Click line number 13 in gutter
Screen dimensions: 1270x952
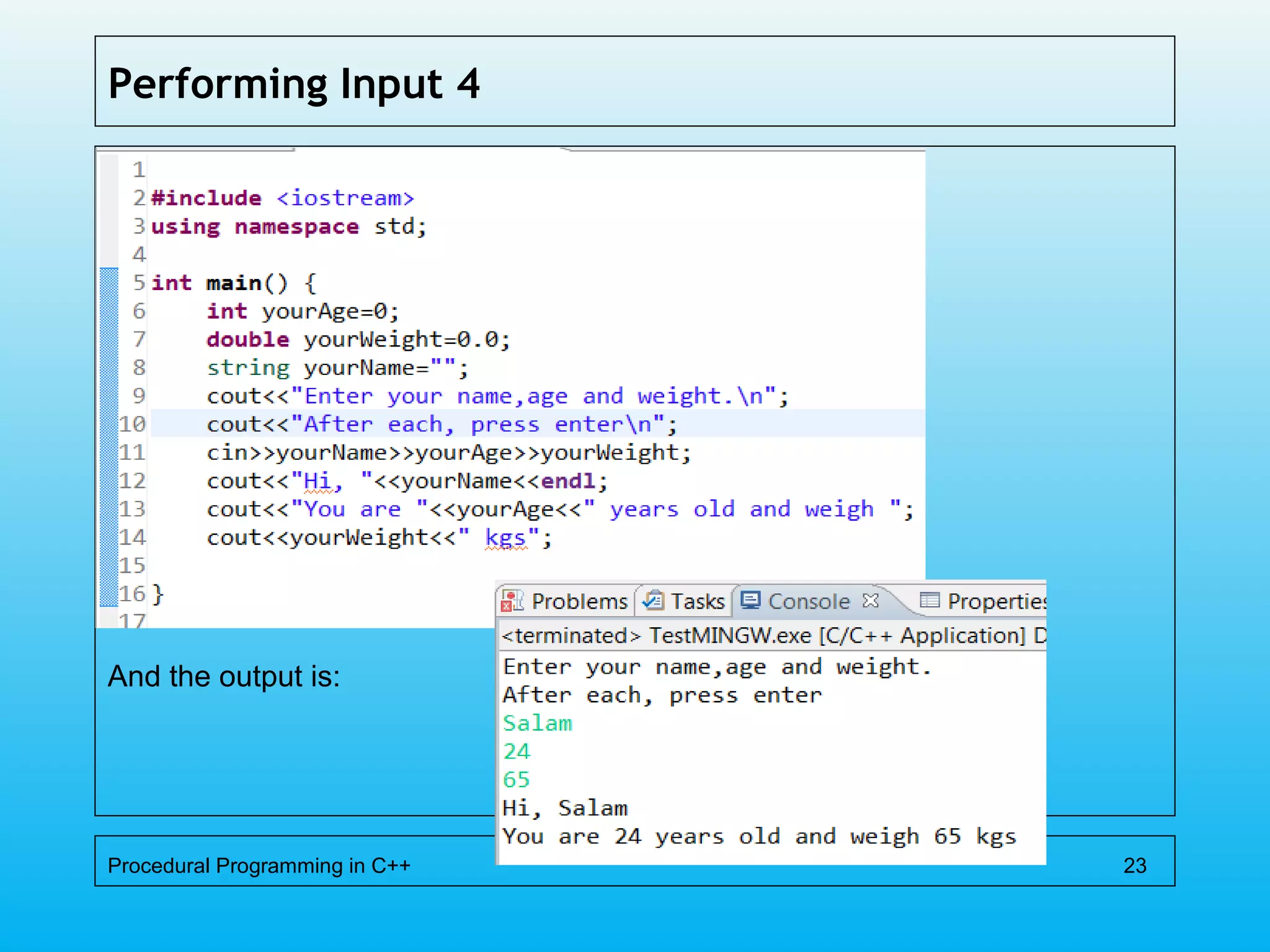(132, 509)
